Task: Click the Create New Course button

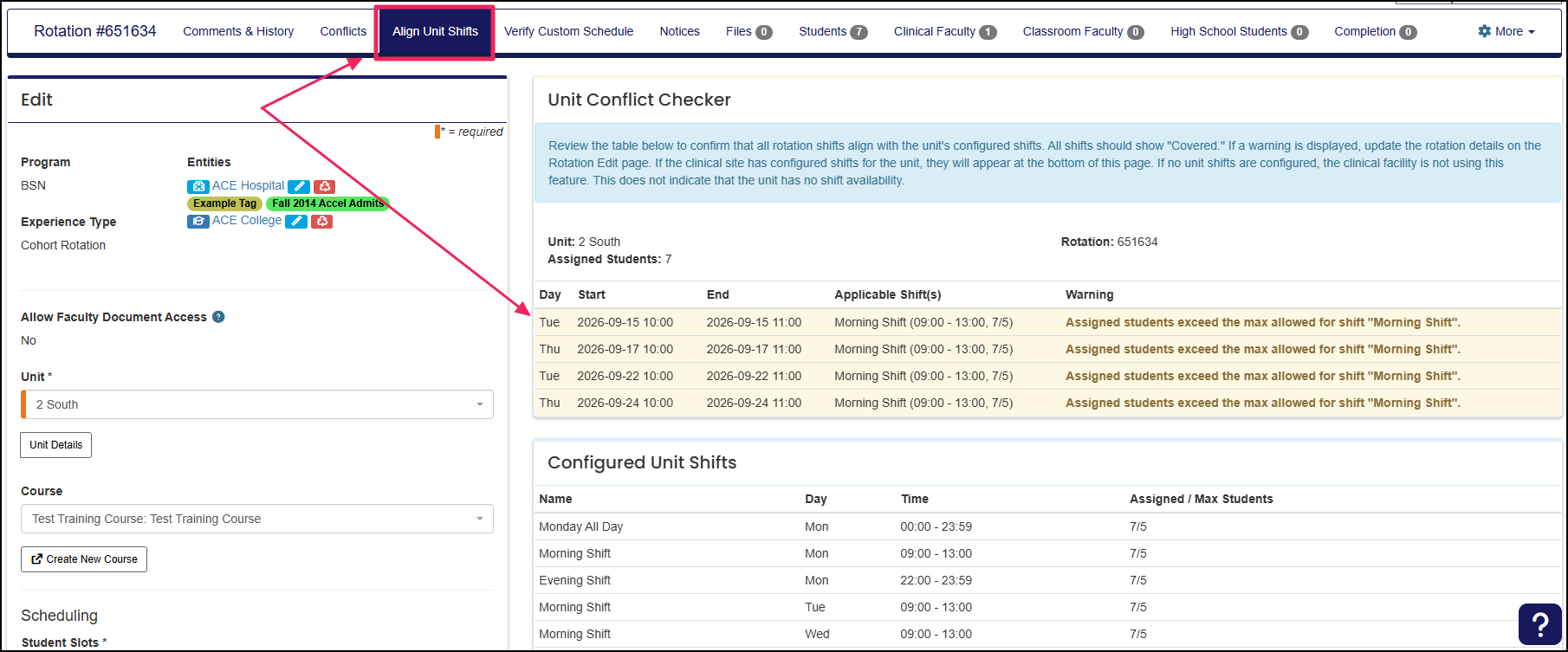Action: click(84, 559)
